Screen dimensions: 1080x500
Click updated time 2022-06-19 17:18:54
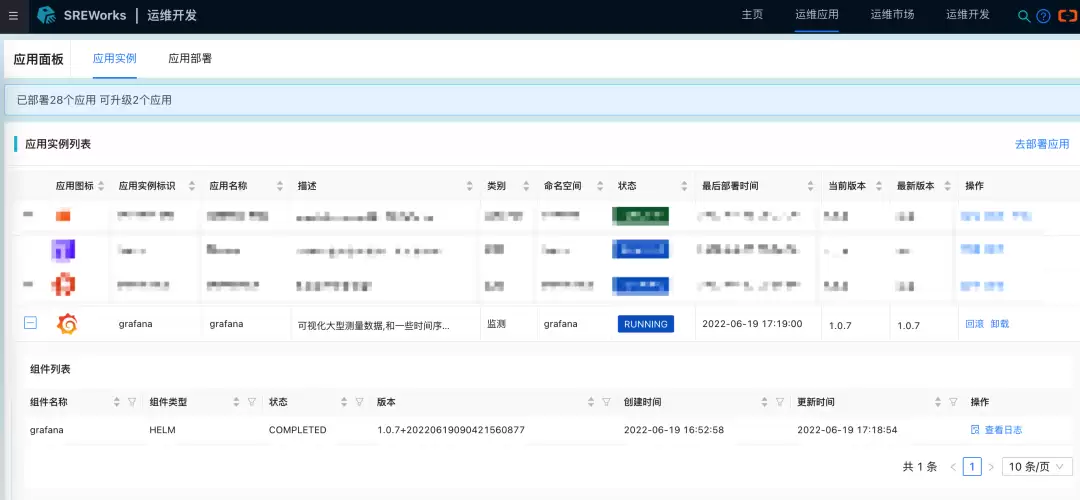pos(847,430)
